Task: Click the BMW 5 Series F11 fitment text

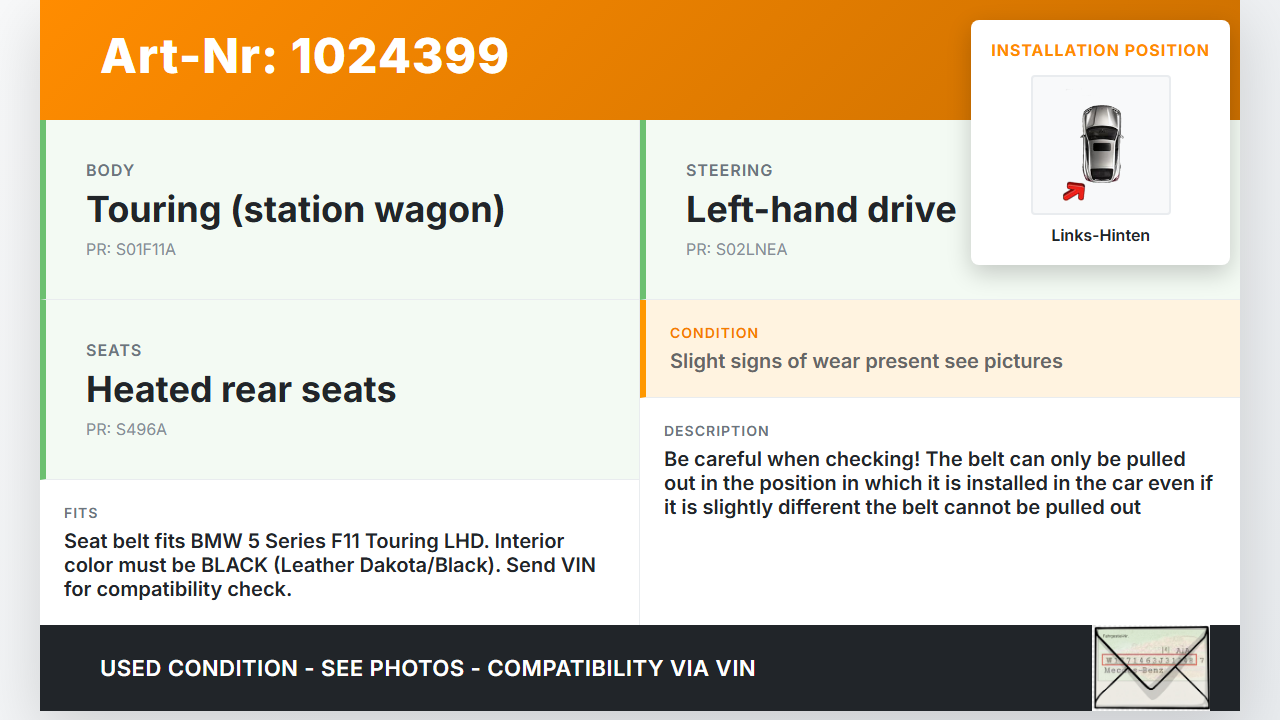Action: [330, 565]
